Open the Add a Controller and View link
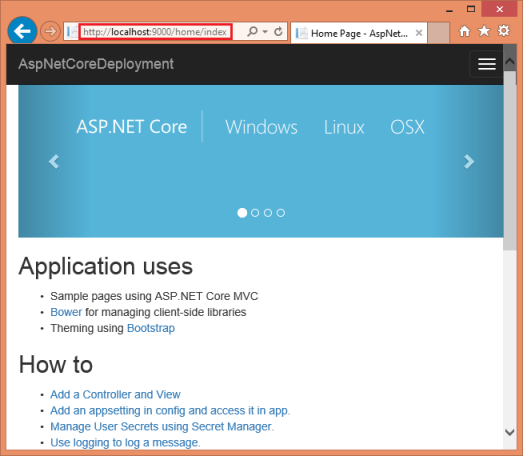This screenshot has width=523, height=456. tap(115, 395)
